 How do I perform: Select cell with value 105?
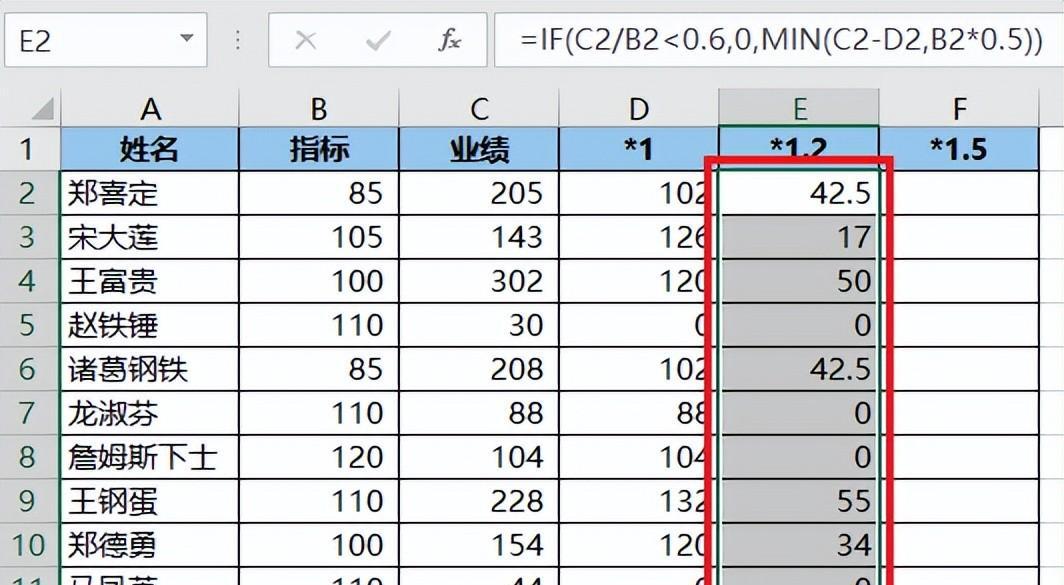[x=319, y=237]
